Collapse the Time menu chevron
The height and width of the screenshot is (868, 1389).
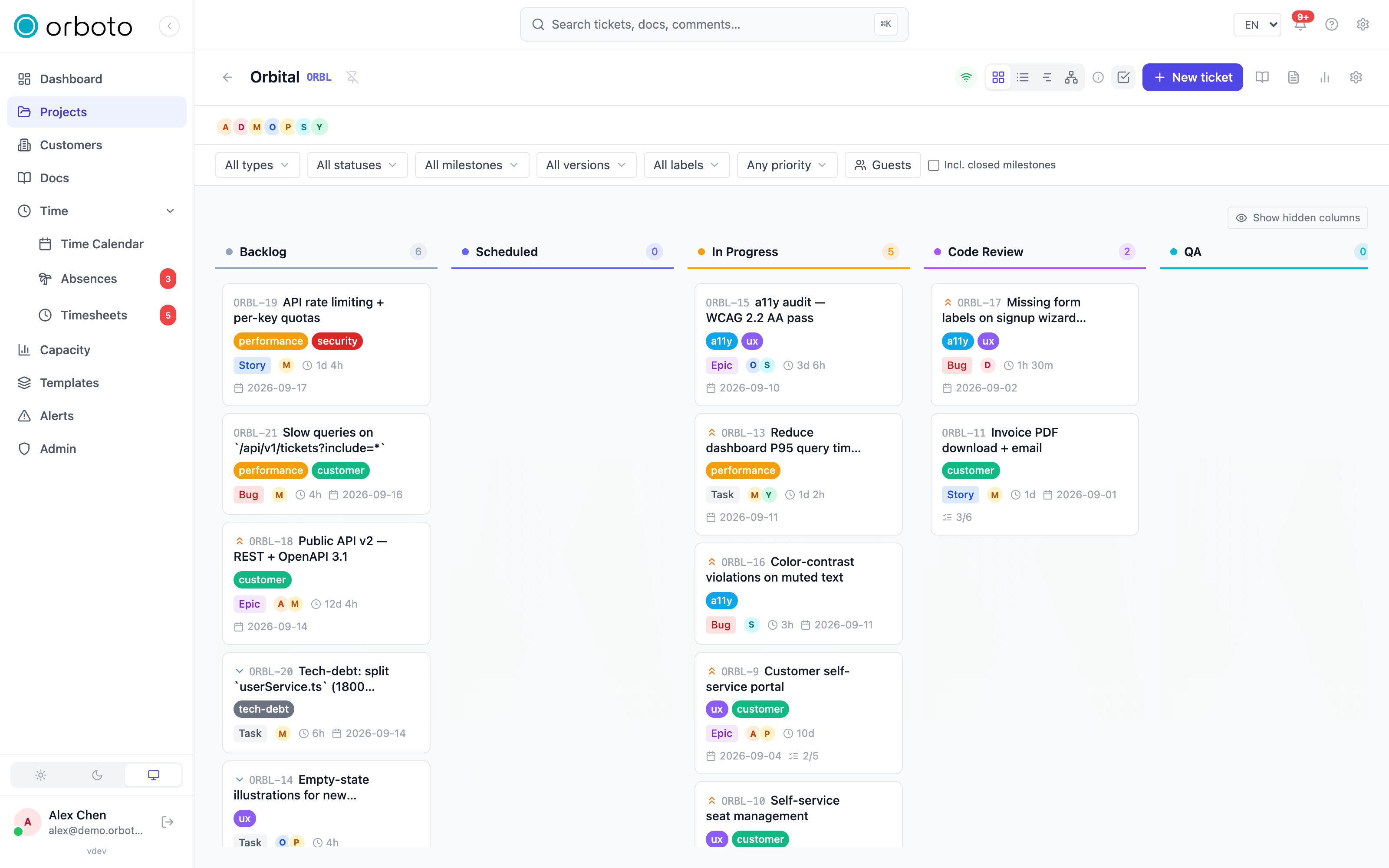click(170, 210)
